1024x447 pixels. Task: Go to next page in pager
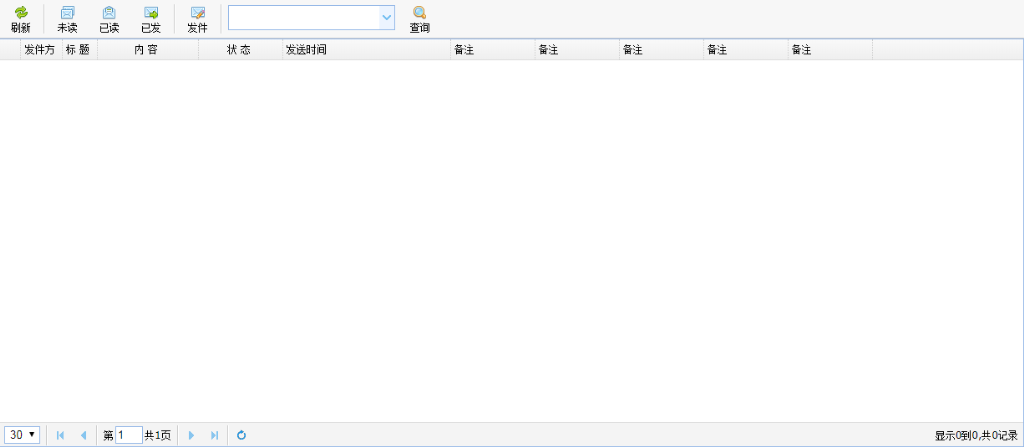tap(191, 435)
